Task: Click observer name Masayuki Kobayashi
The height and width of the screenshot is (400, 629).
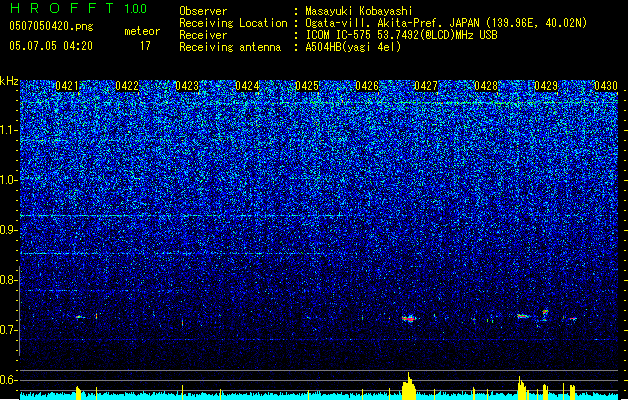Action: (x=359, y=11)
